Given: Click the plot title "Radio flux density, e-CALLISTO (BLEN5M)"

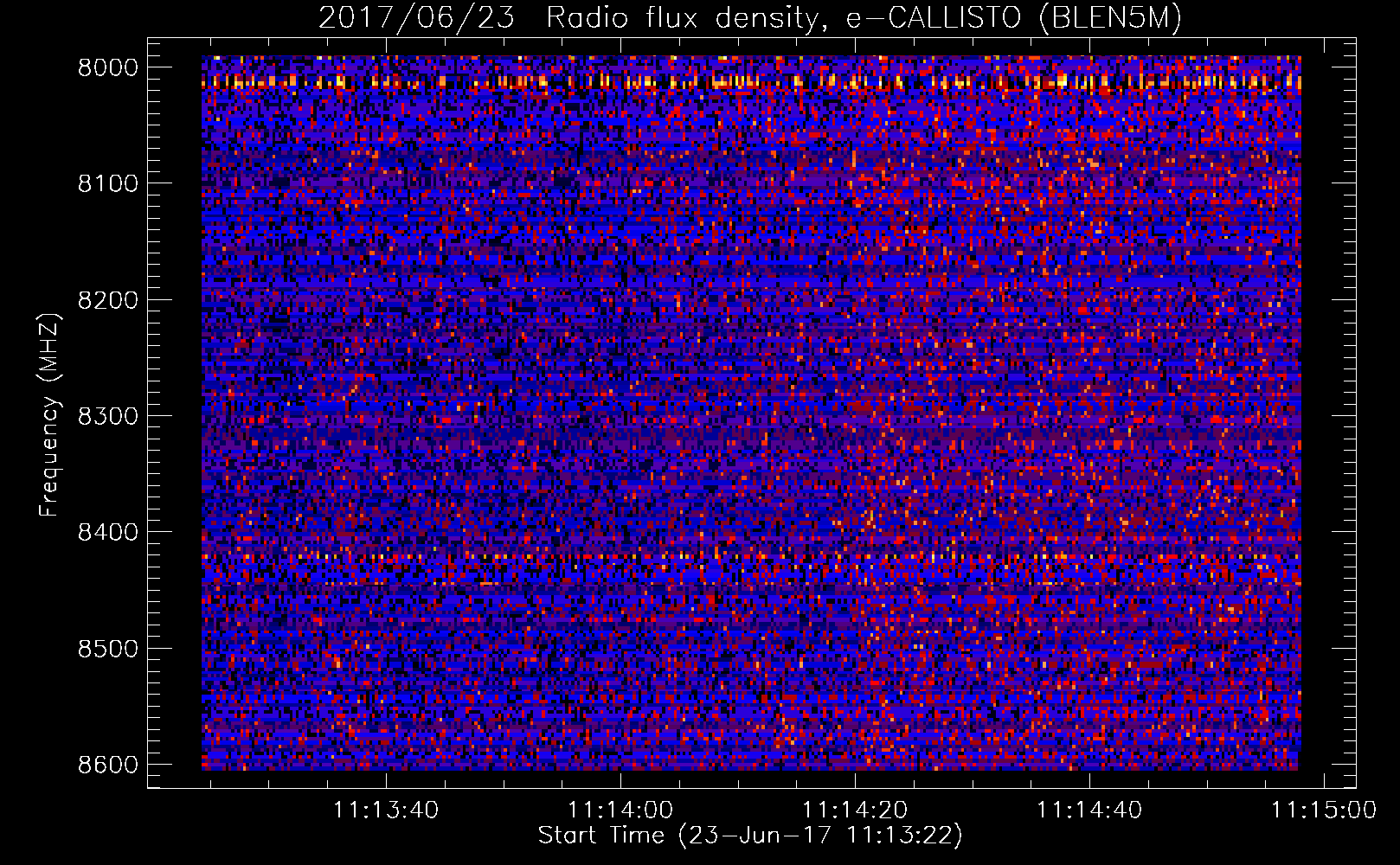Looking at the screenshot, I should tap(864, 18).
